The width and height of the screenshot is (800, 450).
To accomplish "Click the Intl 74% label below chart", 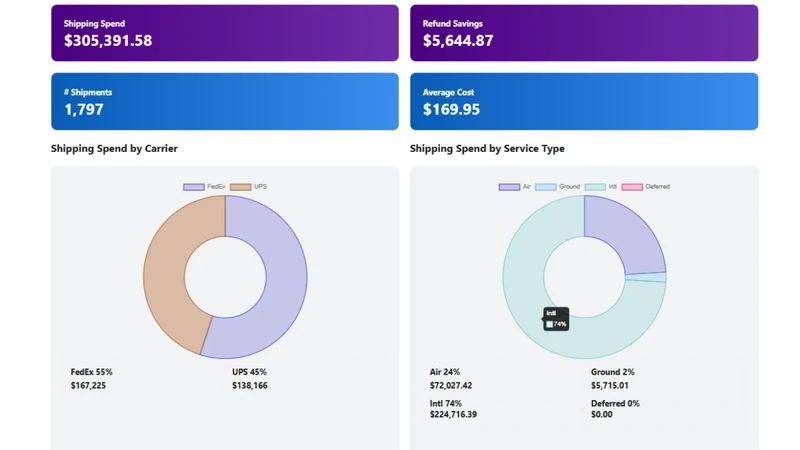I will point(445,403).
